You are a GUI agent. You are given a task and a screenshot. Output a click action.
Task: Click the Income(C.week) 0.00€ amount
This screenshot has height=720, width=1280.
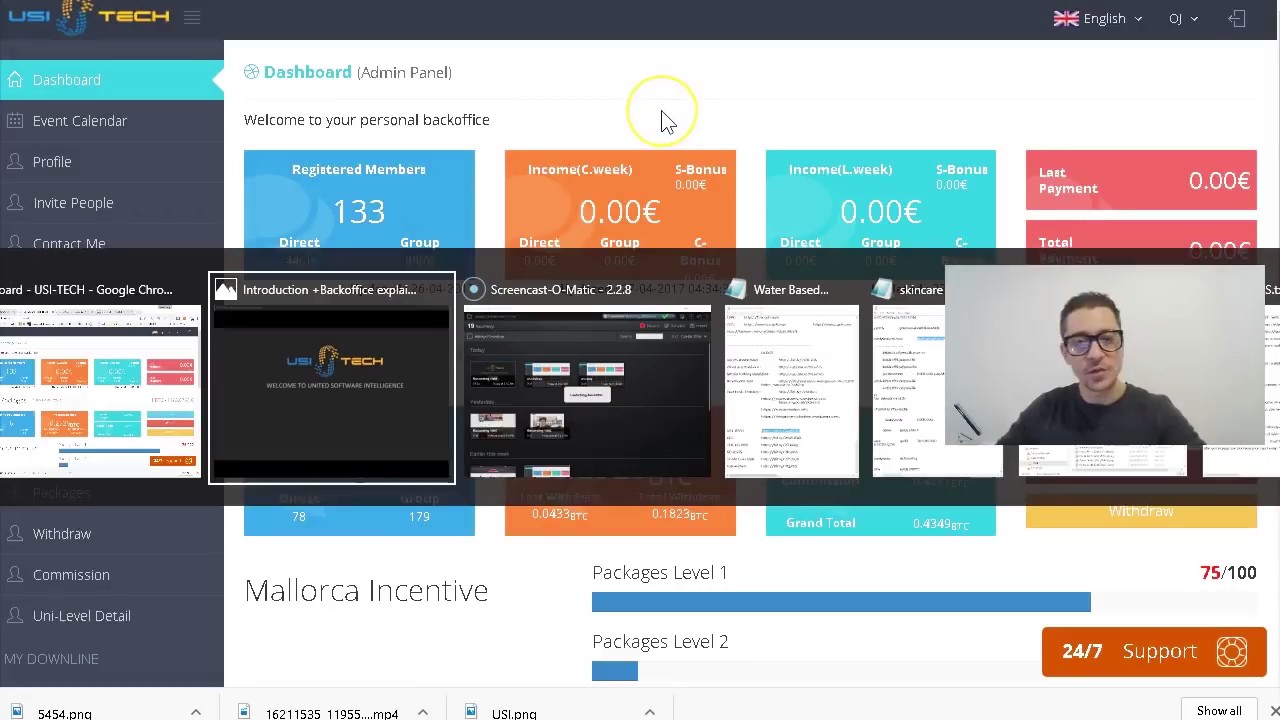pos(619,212)
